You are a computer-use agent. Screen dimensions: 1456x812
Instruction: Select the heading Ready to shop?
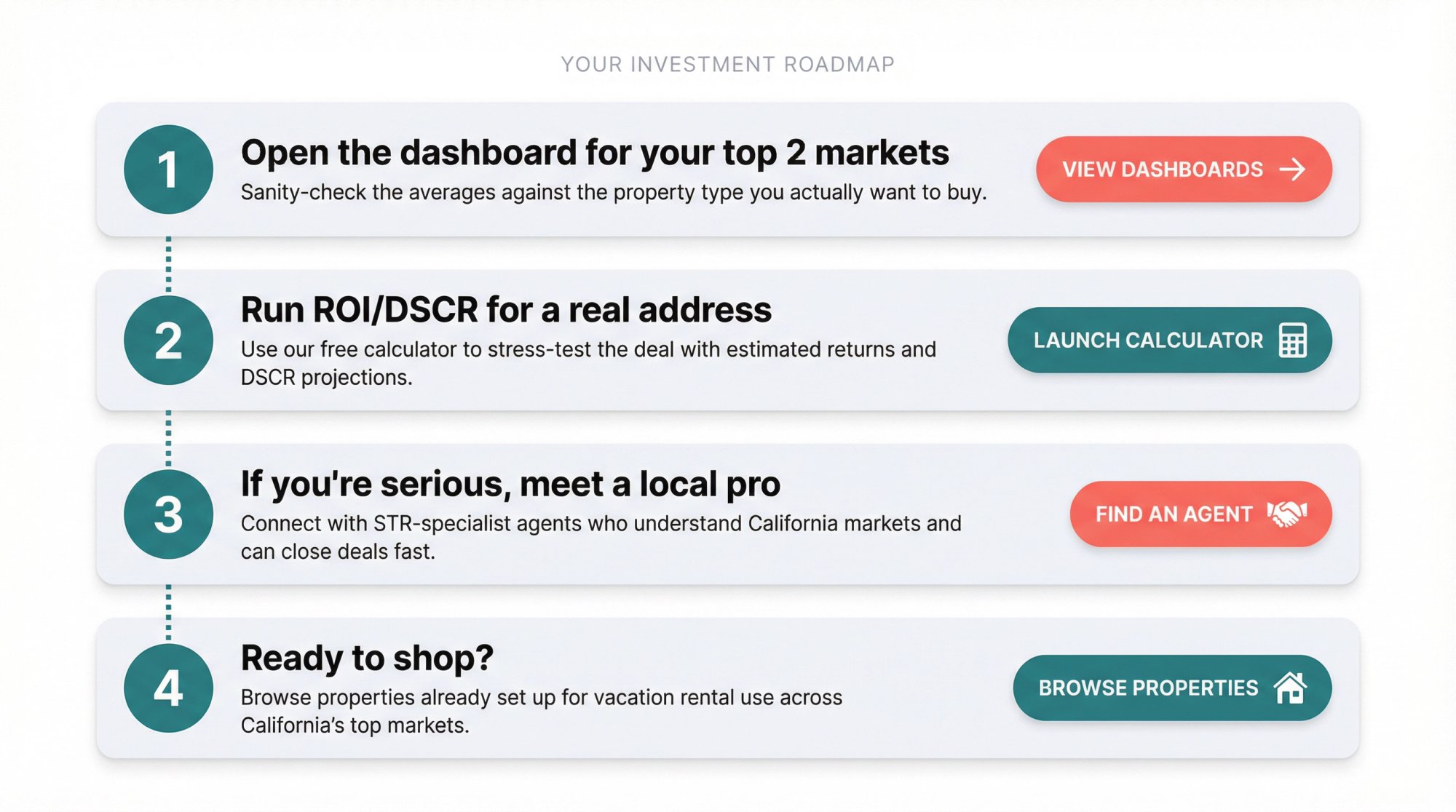point(366,657)
